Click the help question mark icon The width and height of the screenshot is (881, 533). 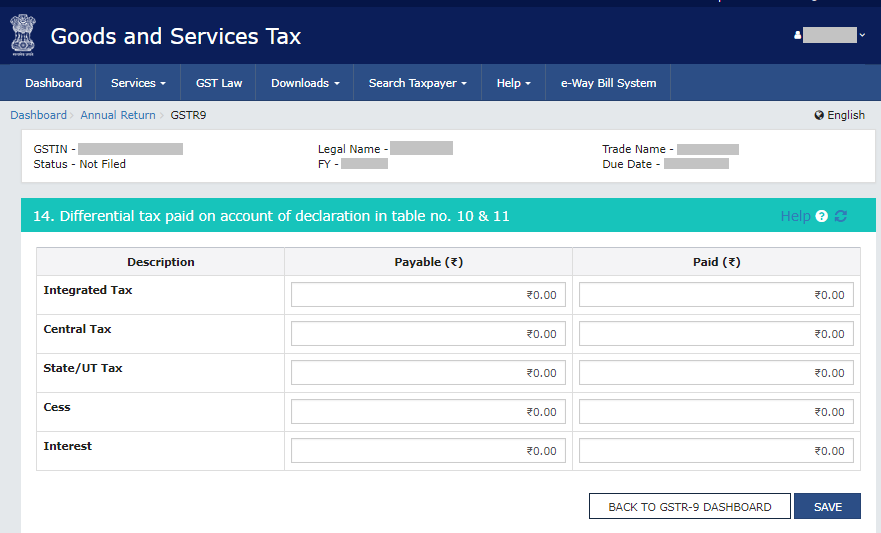click(x=822, y=216)
